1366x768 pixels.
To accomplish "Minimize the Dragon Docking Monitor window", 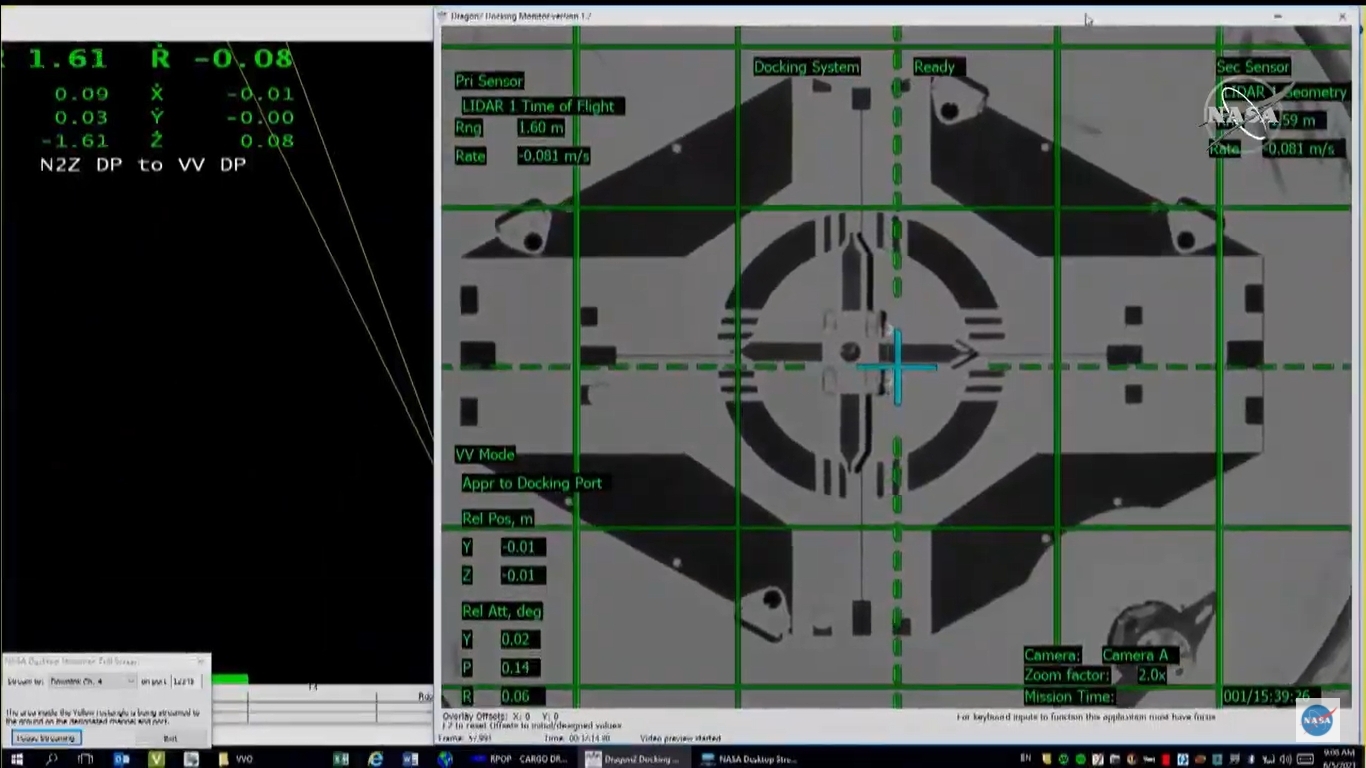I will click(1277, 16).
